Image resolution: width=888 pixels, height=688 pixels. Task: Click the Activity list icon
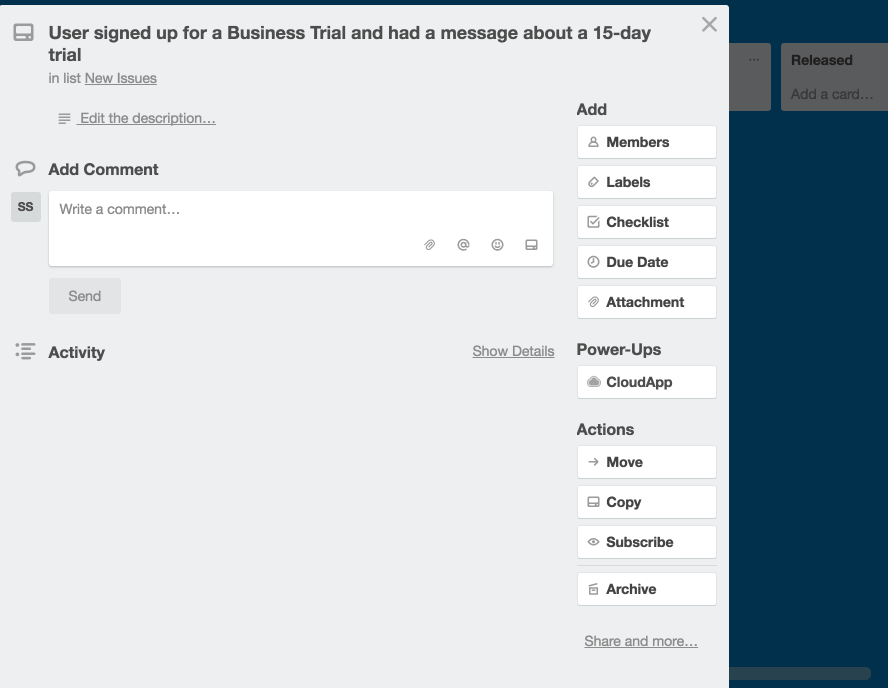pyautogui.click(x=25, y=351)
